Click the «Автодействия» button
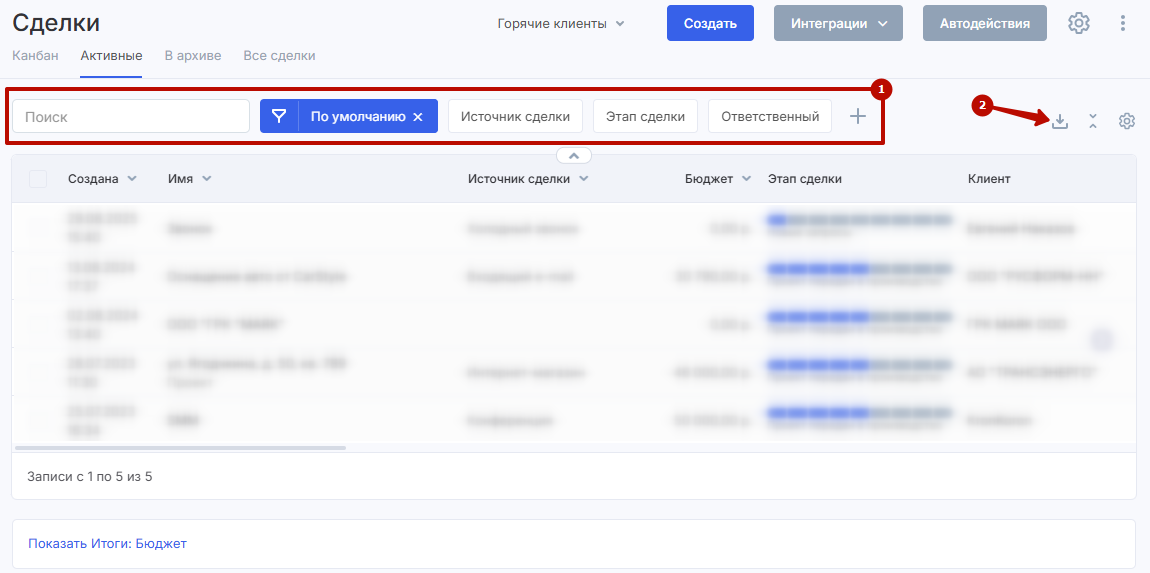 984,23
